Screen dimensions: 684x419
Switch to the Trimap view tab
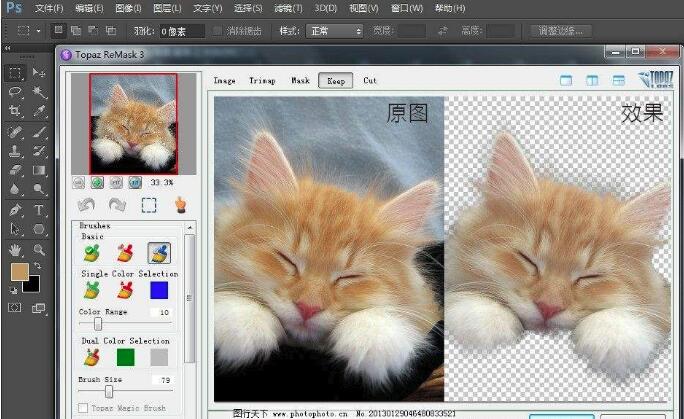pyautogui.click(x=263, y=80)
